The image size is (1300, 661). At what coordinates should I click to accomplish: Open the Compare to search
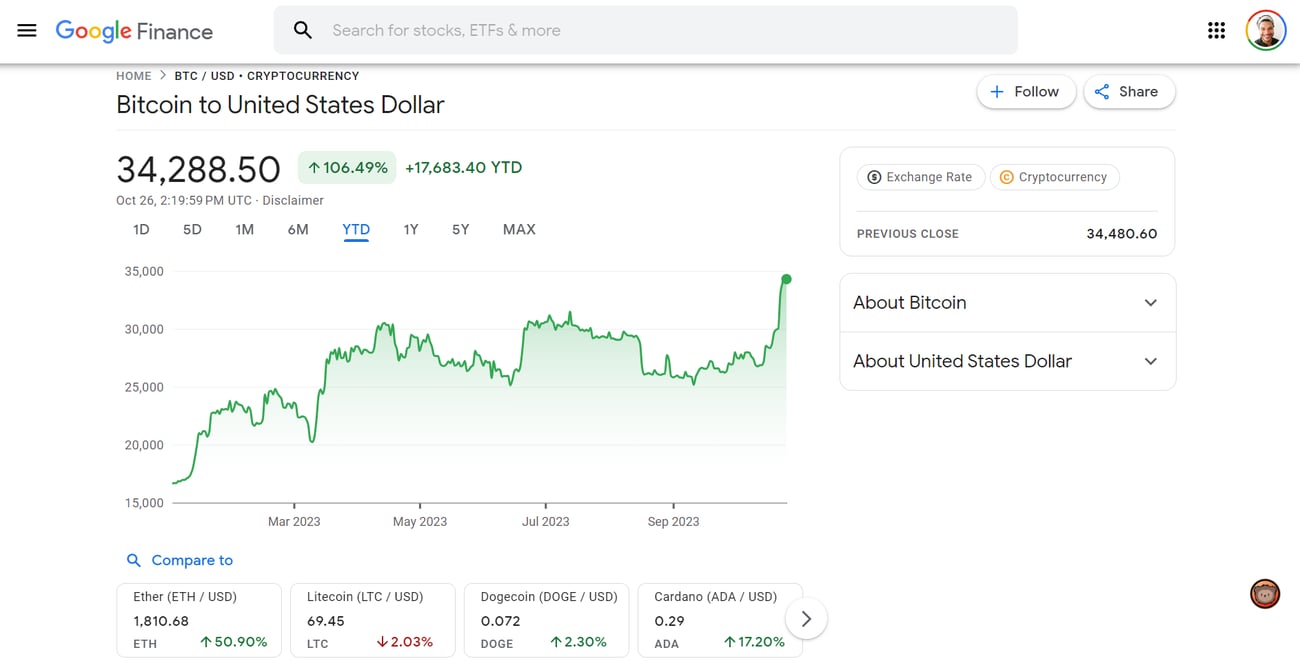coord(180,560)
